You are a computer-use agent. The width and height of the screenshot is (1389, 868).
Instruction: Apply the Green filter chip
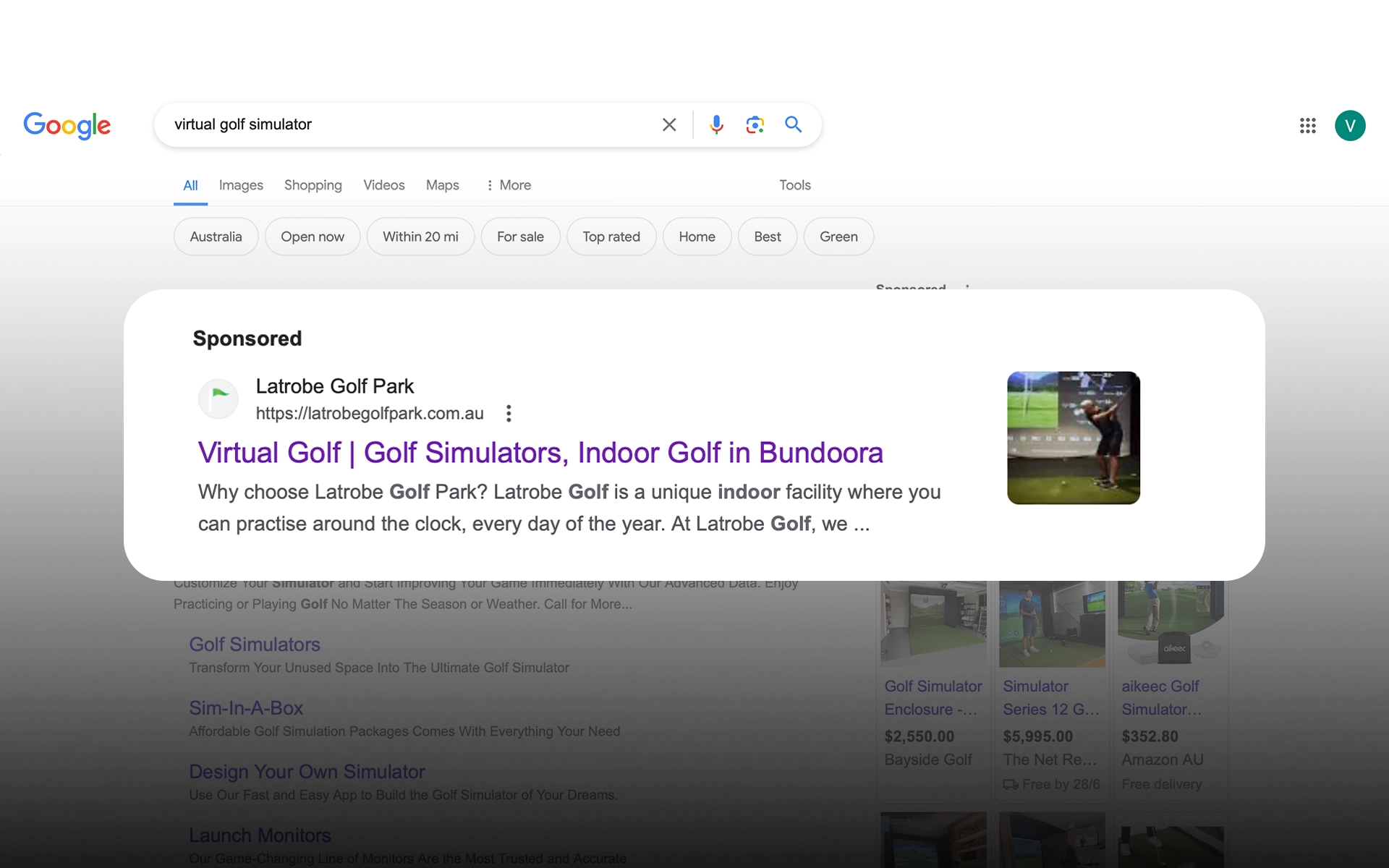[x=838, y=237]
